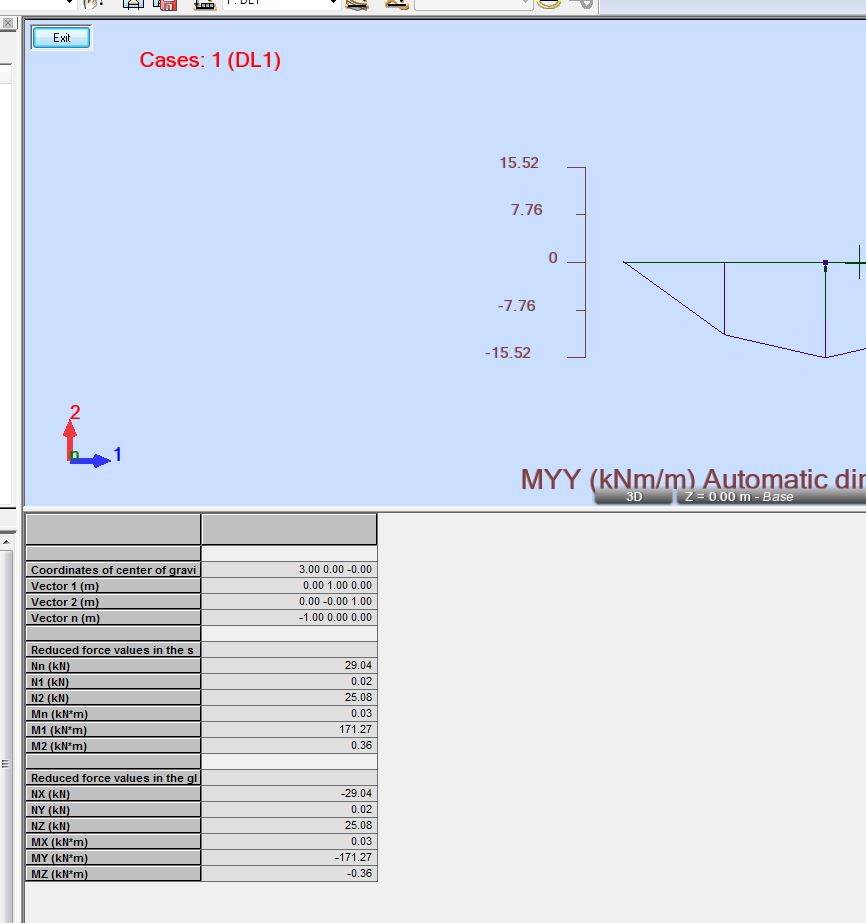Select the 'Cases: 1 (DL1)' label
Image resolution: width=866 pixels, height=923 pixels.
(210, 60)
